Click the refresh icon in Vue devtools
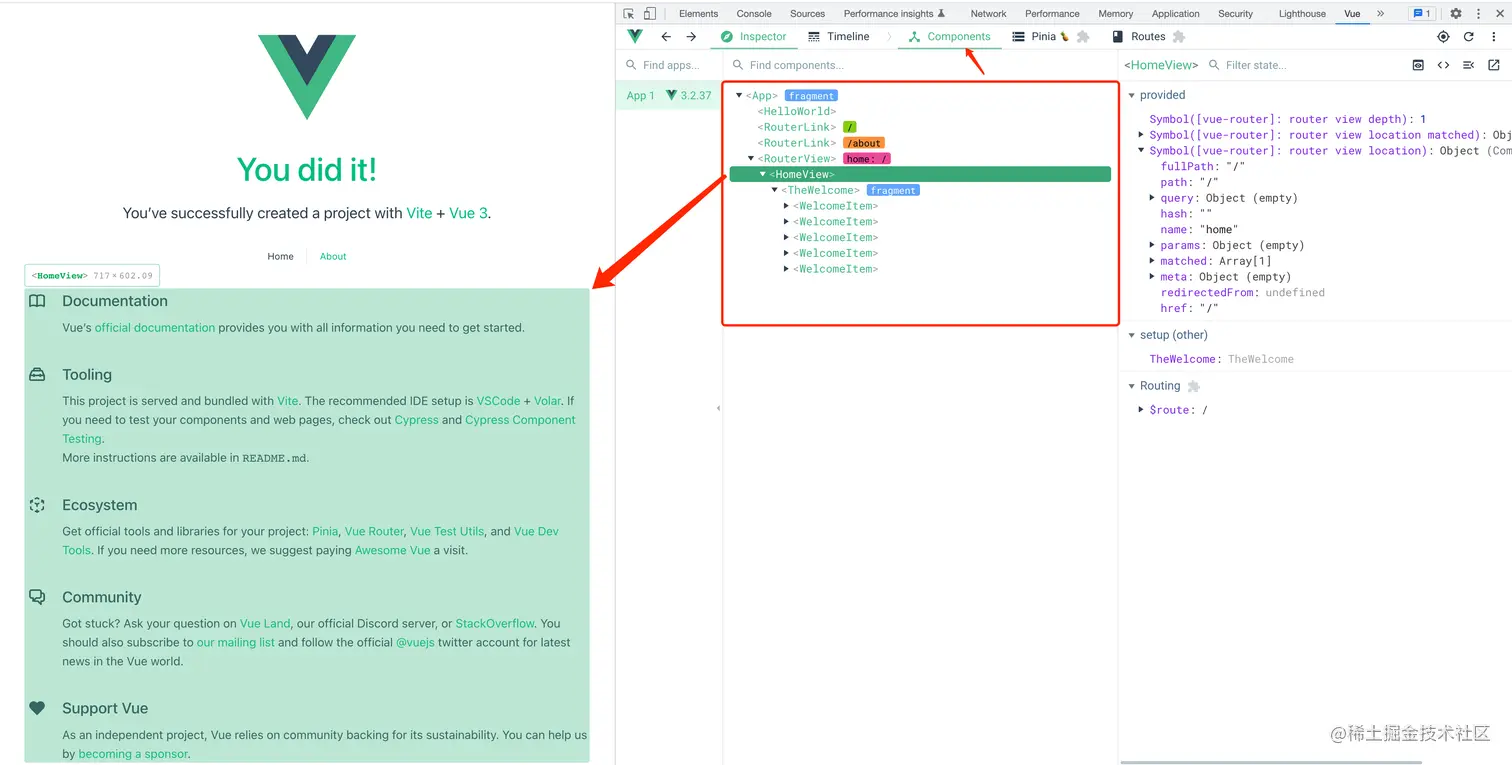This screenshot has width=1512, height=765. (1469, 37)
